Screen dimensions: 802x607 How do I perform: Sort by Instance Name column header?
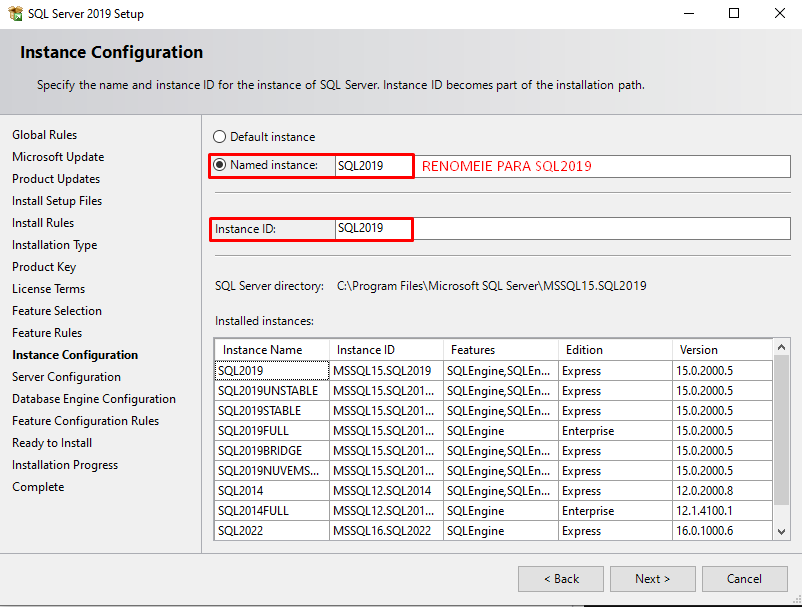[272, 350]
